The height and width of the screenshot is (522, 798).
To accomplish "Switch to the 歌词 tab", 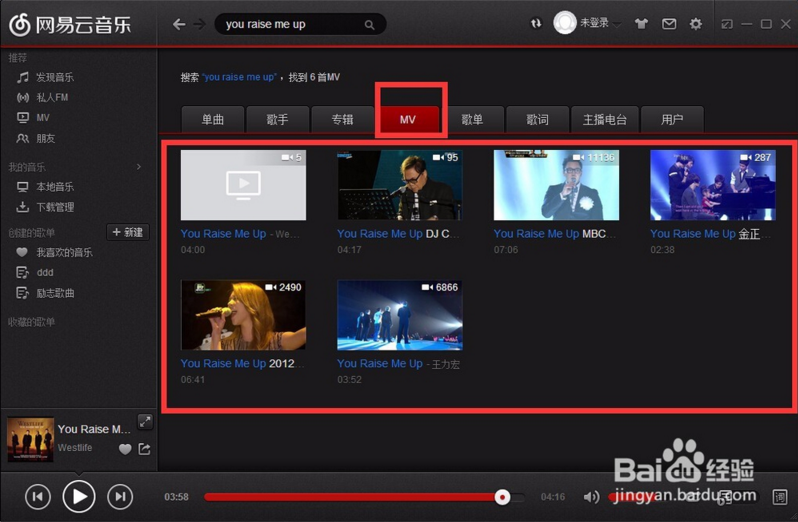I will (x=537, y=120).
